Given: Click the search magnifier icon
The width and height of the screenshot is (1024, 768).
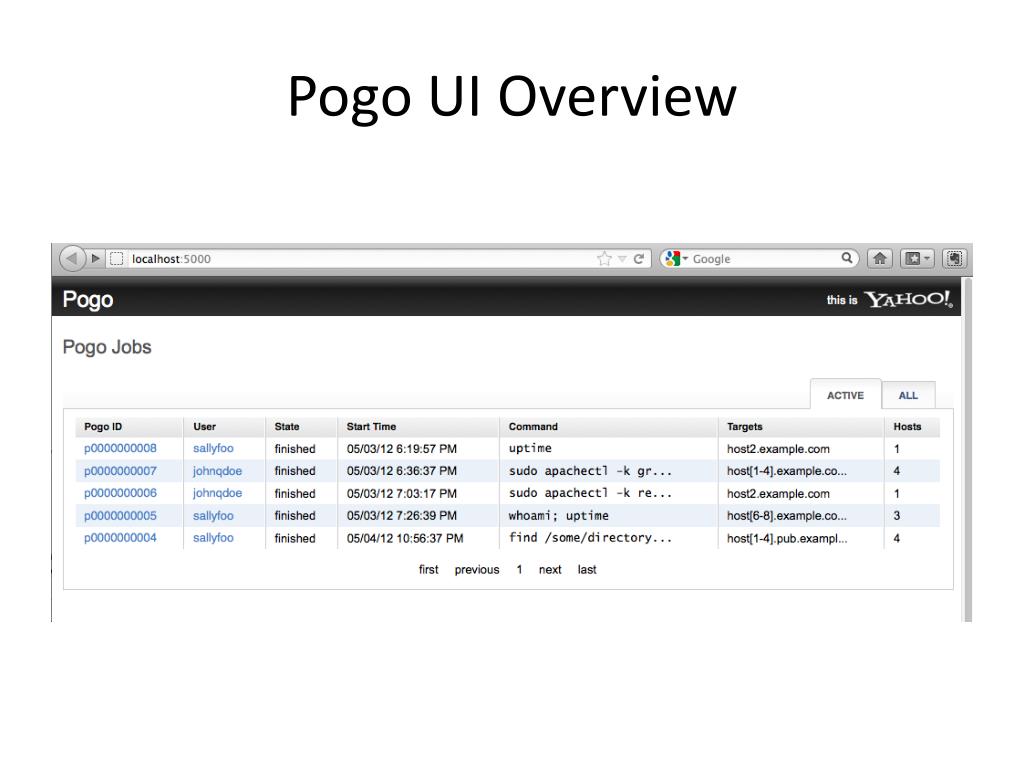Looking at the screenshot, I should tap(847, 258).
